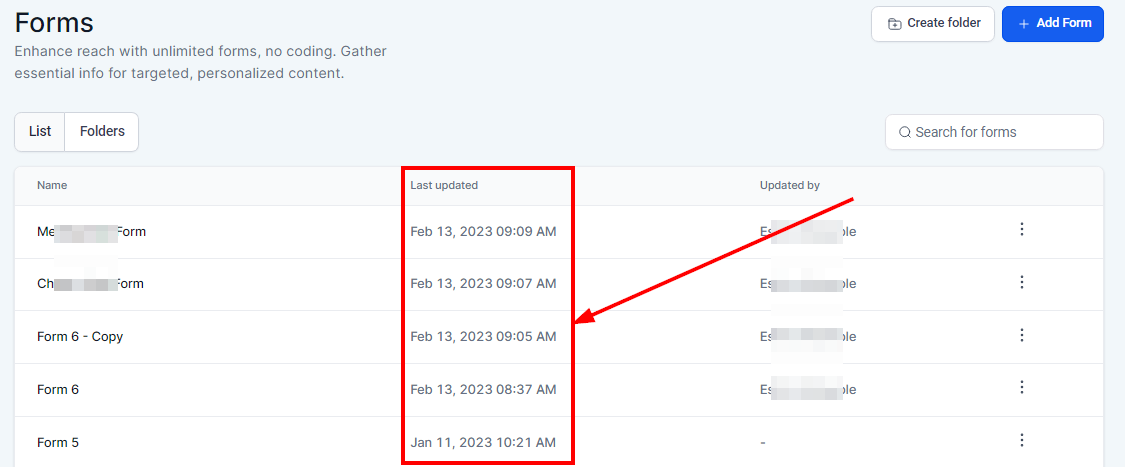This screenshot has width=1125, height=467.
Task: Click the Updated by column header
Action: tap(789, 185)
